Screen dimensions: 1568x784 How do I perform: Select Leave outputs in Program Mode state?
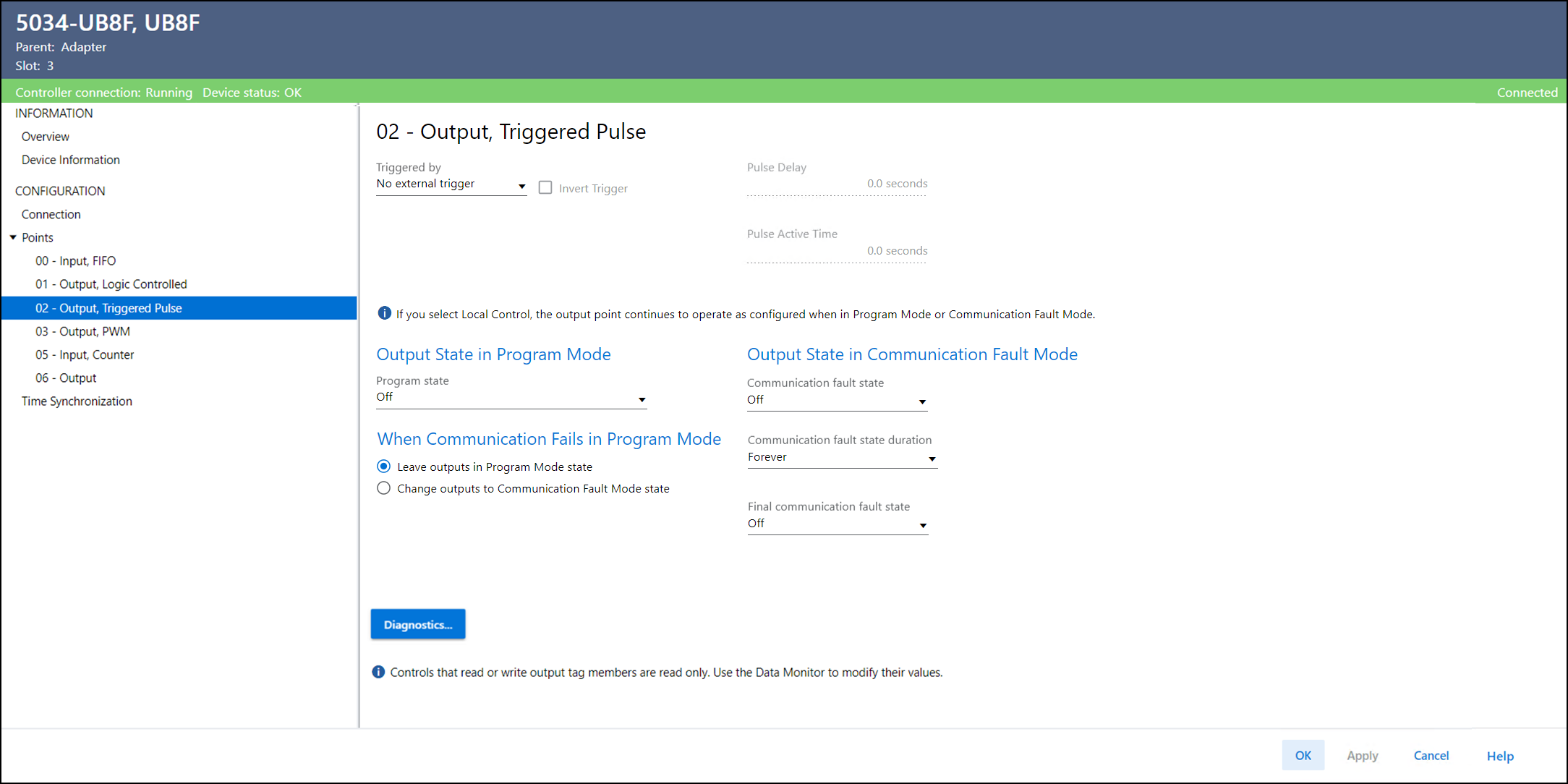coord(384,466)
